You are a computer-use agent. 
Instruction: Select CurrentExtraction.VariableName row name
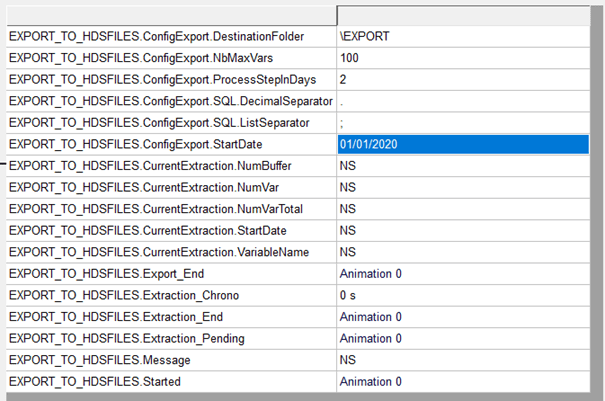(159, 253)
